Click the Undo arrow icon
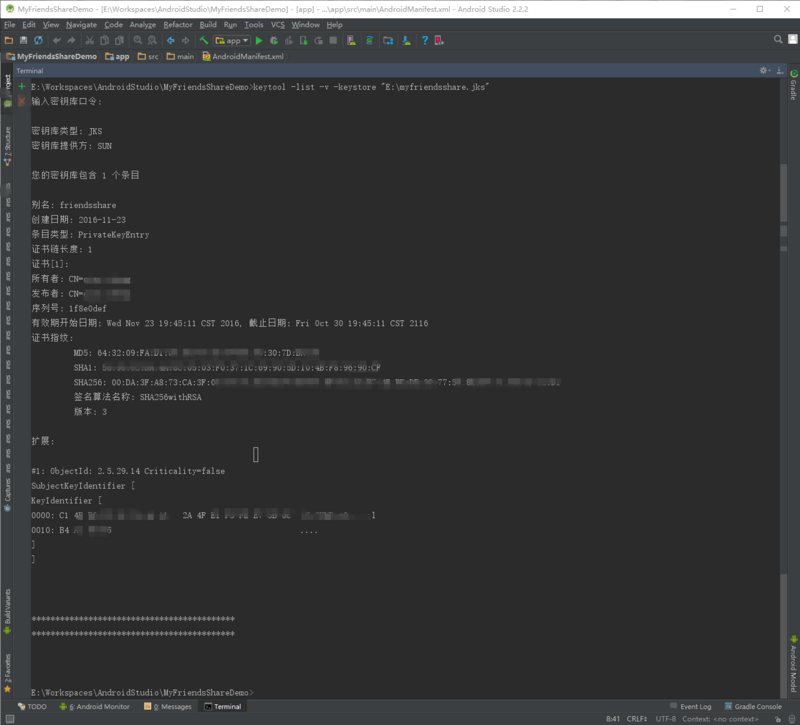The image size is (800, 725). [57, 40]
